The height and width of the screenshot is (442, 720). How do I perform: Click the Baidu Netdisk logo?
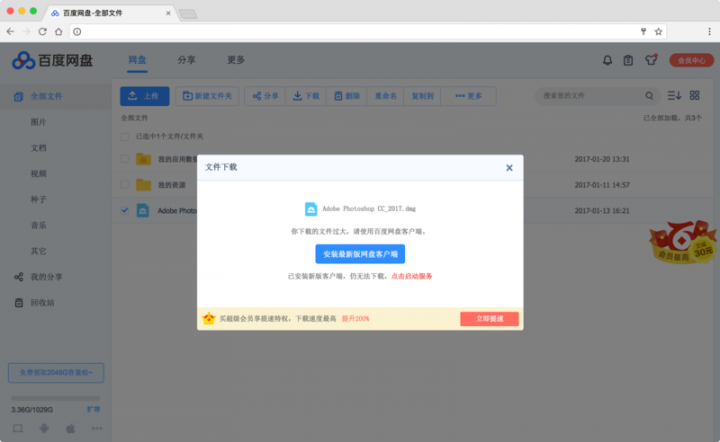click(x=52, y=60)
